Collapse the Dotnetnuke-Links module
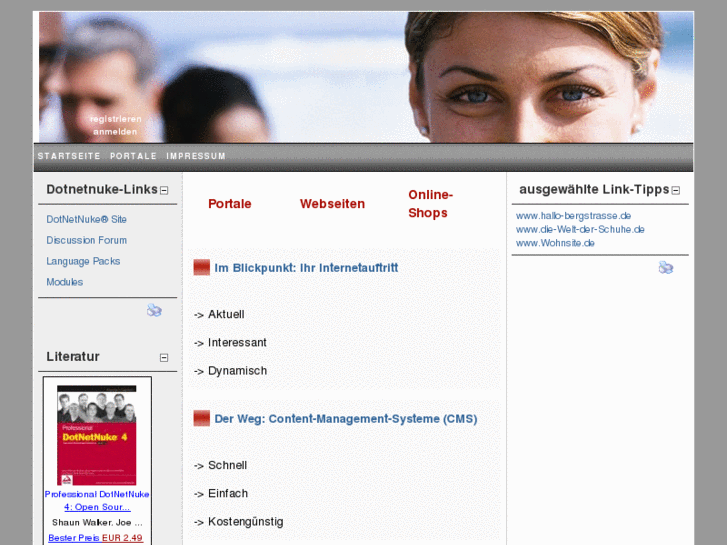 164,190
